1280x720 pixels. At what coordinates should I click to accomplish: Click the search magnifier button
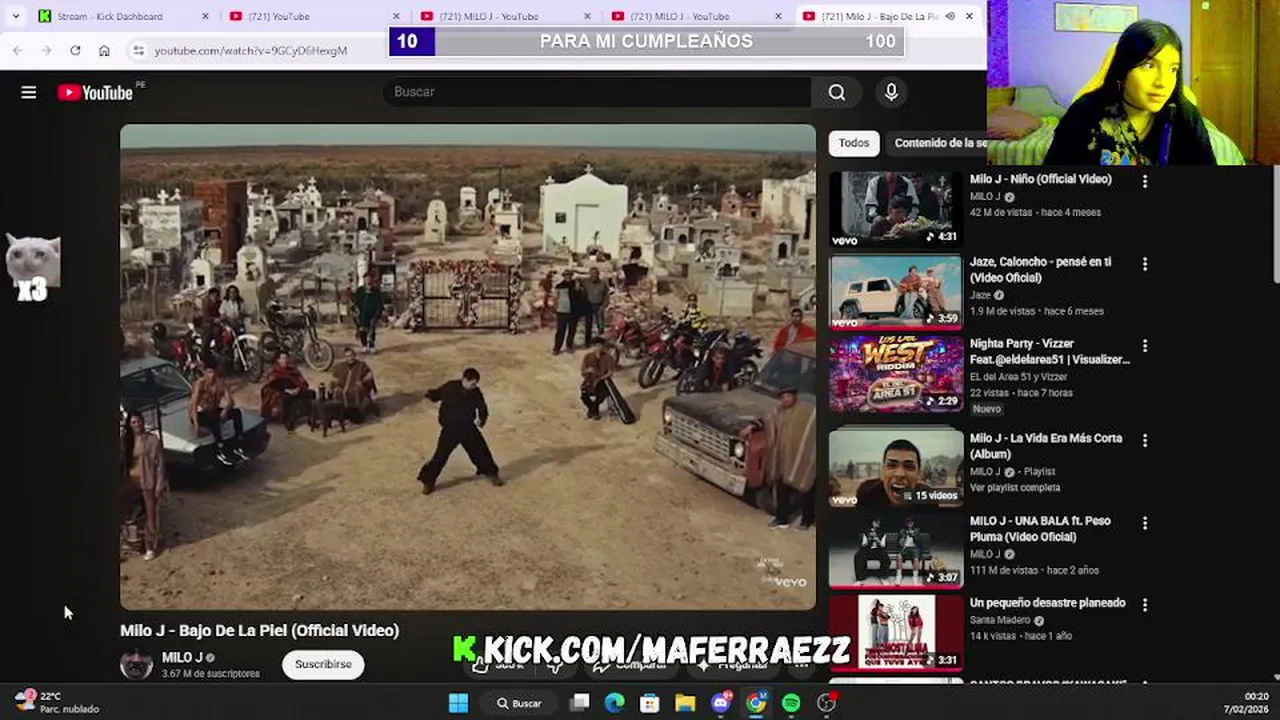click(x=837, y=92)
